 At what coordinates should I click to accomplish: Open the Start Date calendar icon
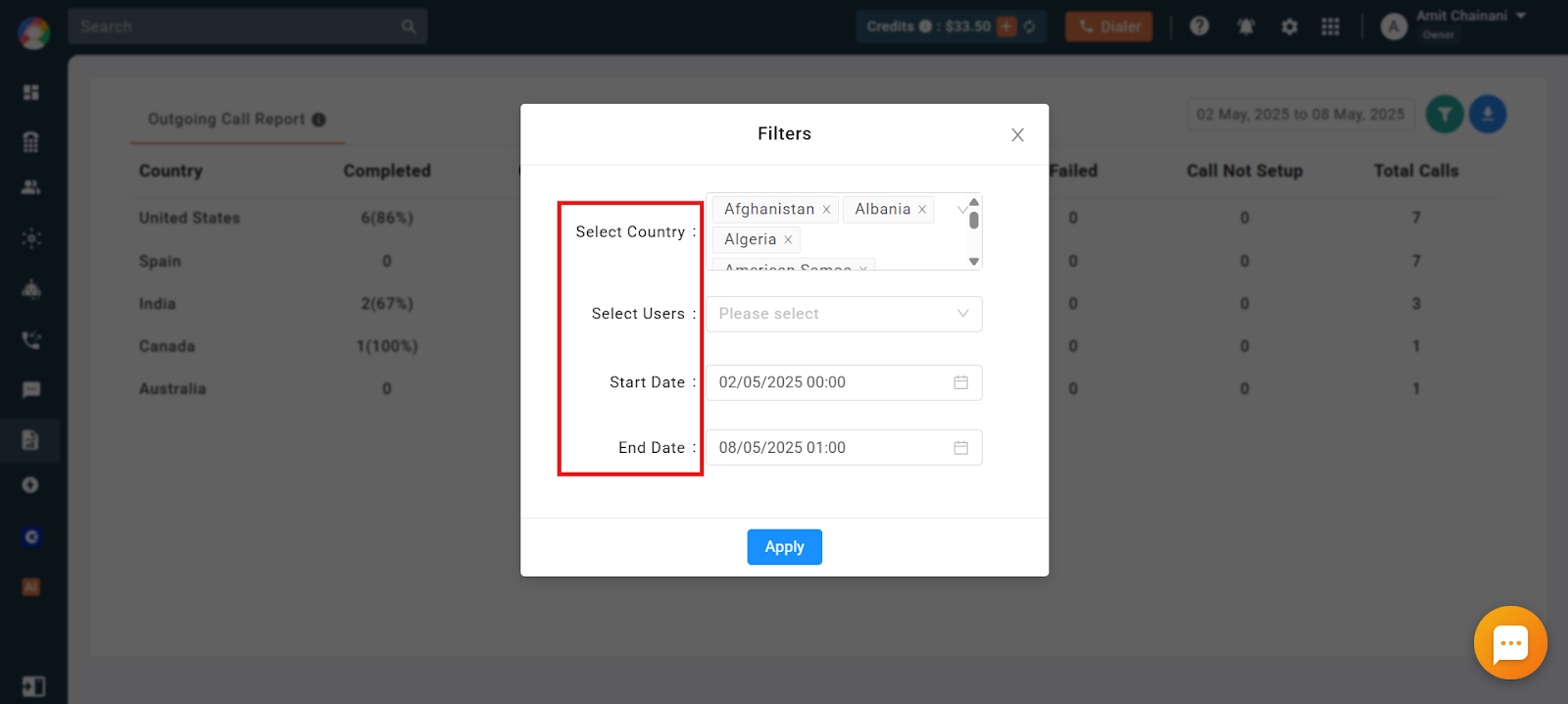[960, 382]
